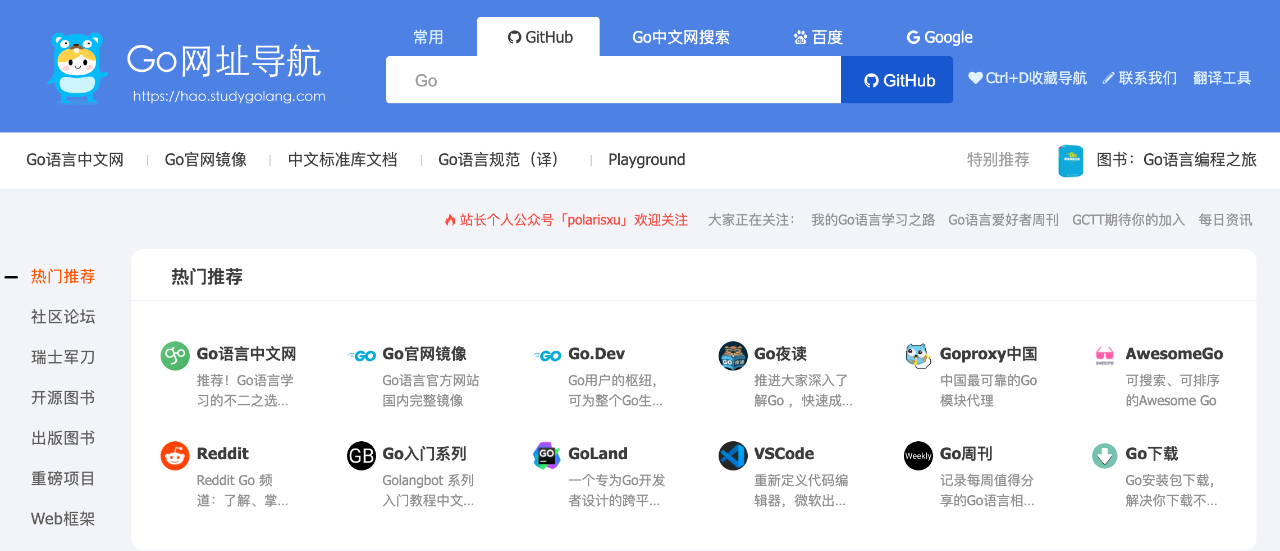This screenshot has height=551, width=1280.
Task: Open the 翻译工具 link
Action: tap(1222, 78)
